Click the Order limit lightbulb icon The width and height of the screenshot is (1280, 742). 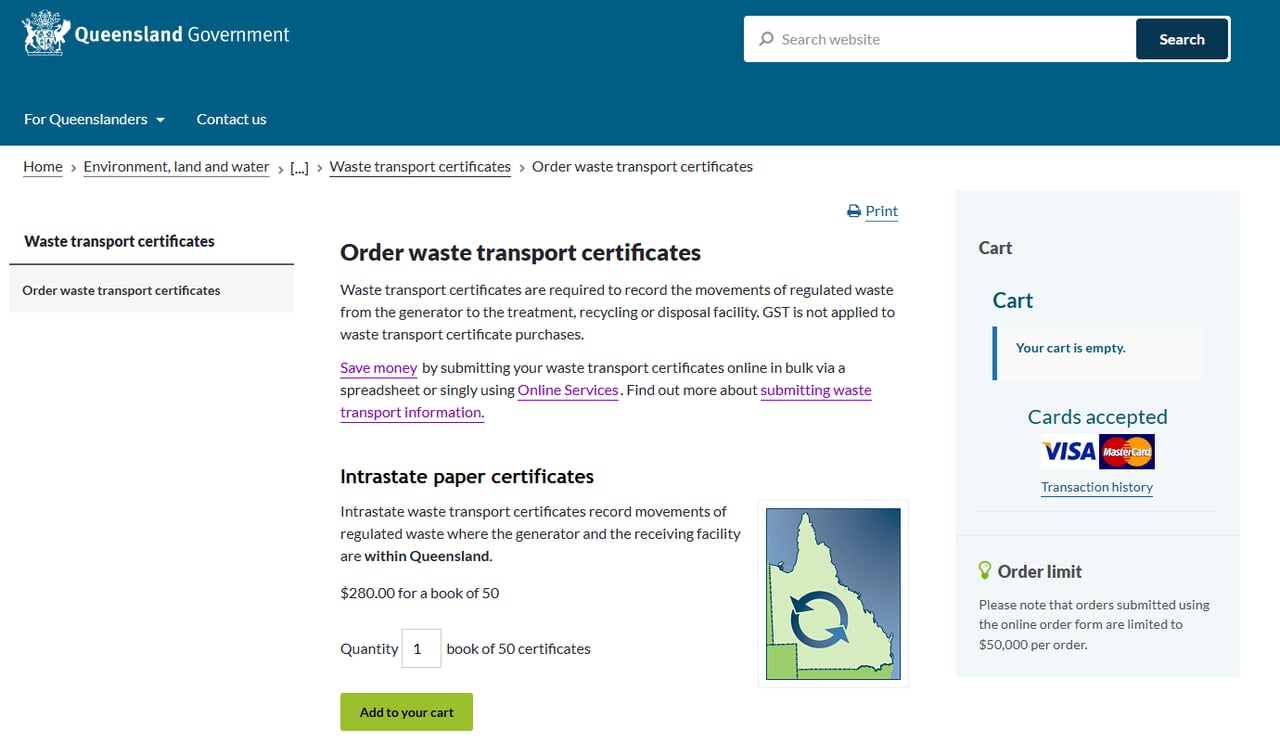coord(985,571)
